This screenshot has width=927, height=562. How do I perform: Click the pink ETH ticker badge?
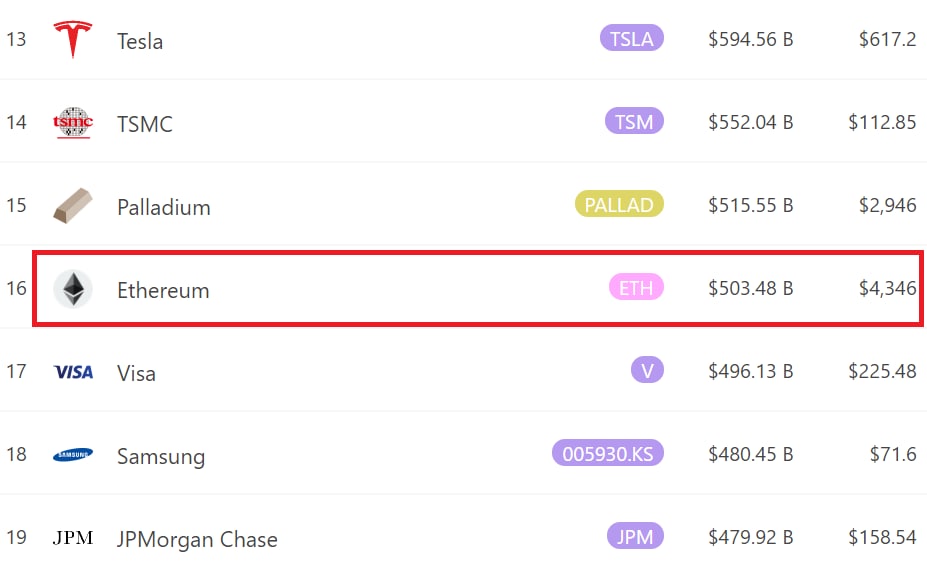pos(636,287)
